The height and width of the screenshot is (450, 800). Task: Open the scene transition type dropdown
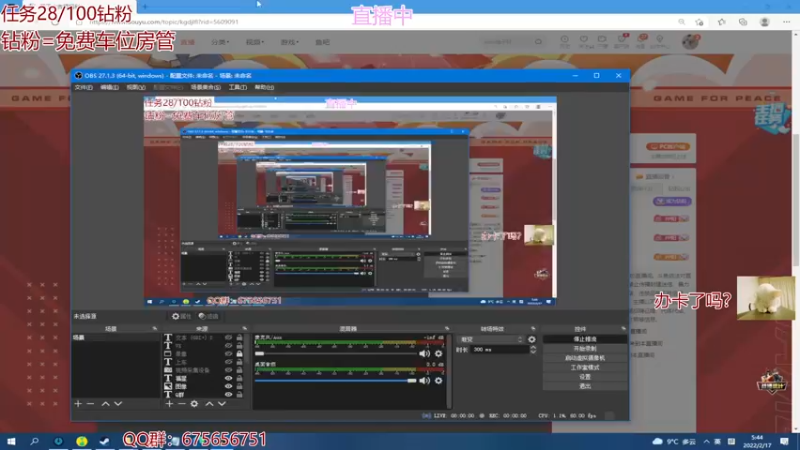(491, 339)
